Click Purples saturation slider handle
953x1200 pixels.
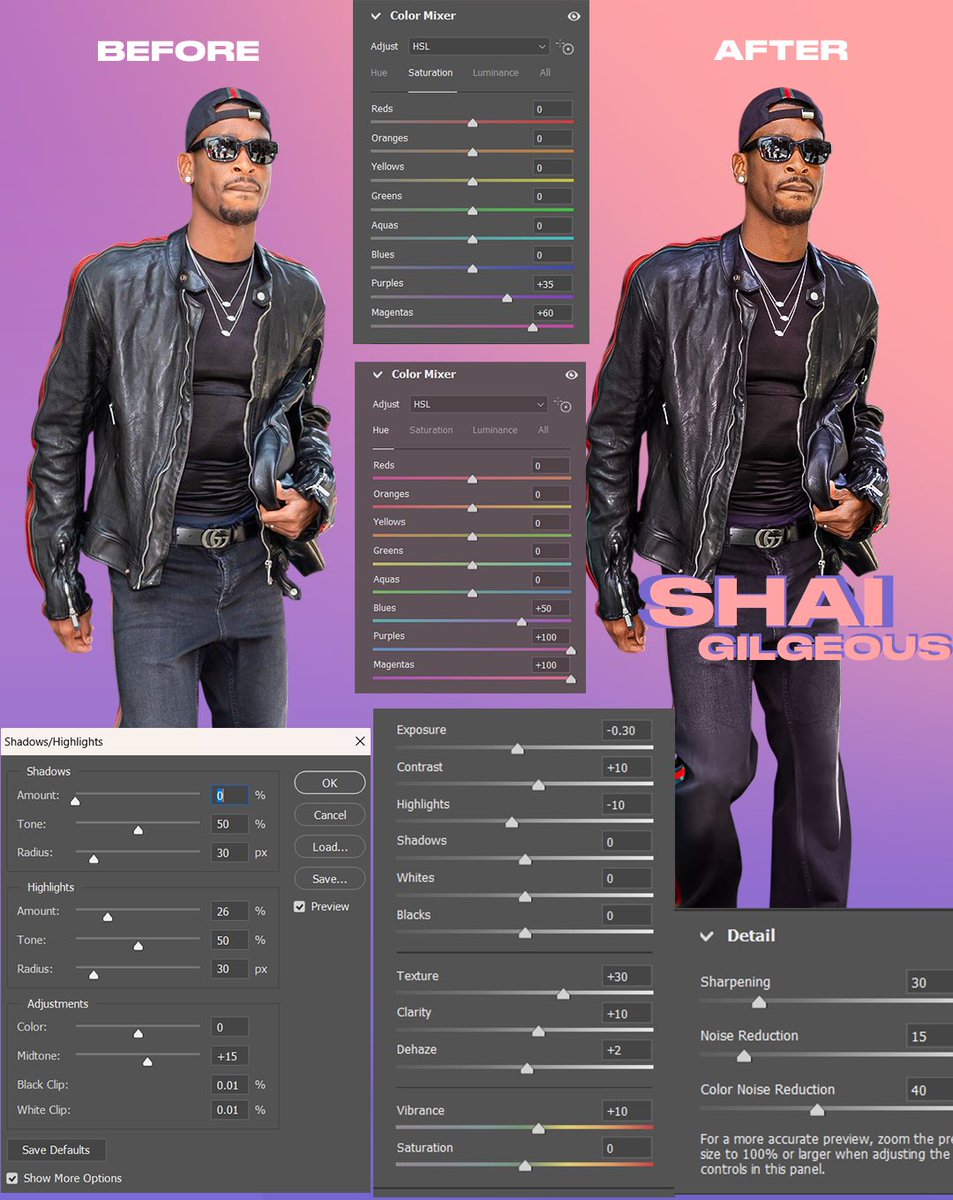[x=507, y=298]
